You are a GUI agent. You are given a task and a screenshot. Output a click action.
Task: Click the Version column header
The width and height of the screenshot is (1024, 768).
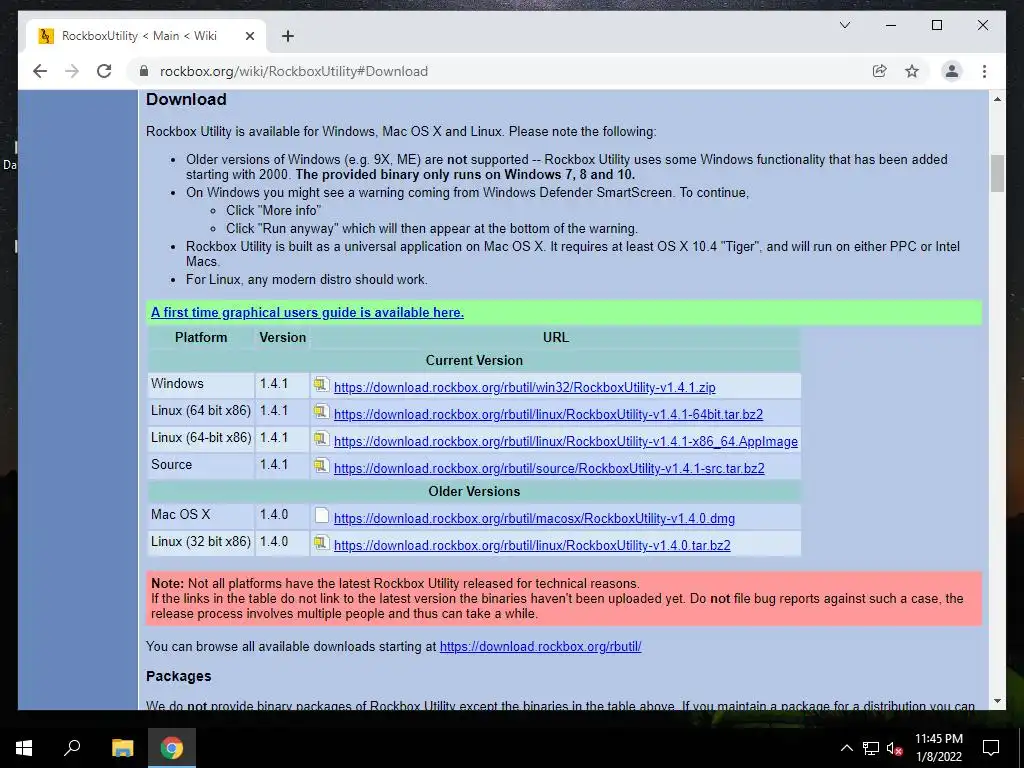pos(283,338)
